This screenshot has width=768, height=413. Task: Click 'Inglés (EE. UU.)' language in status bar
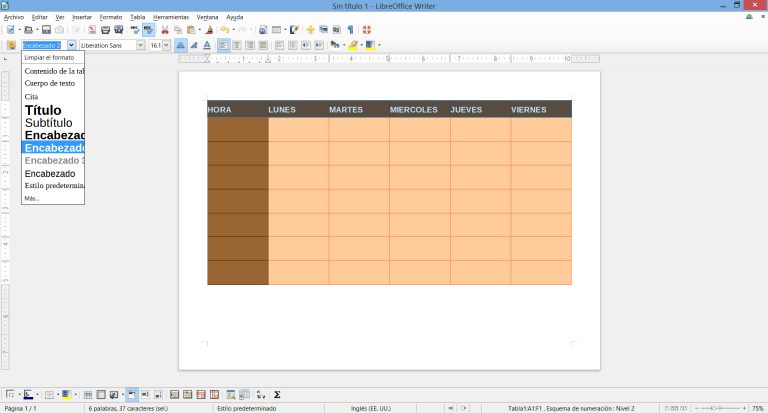(370, 408)
